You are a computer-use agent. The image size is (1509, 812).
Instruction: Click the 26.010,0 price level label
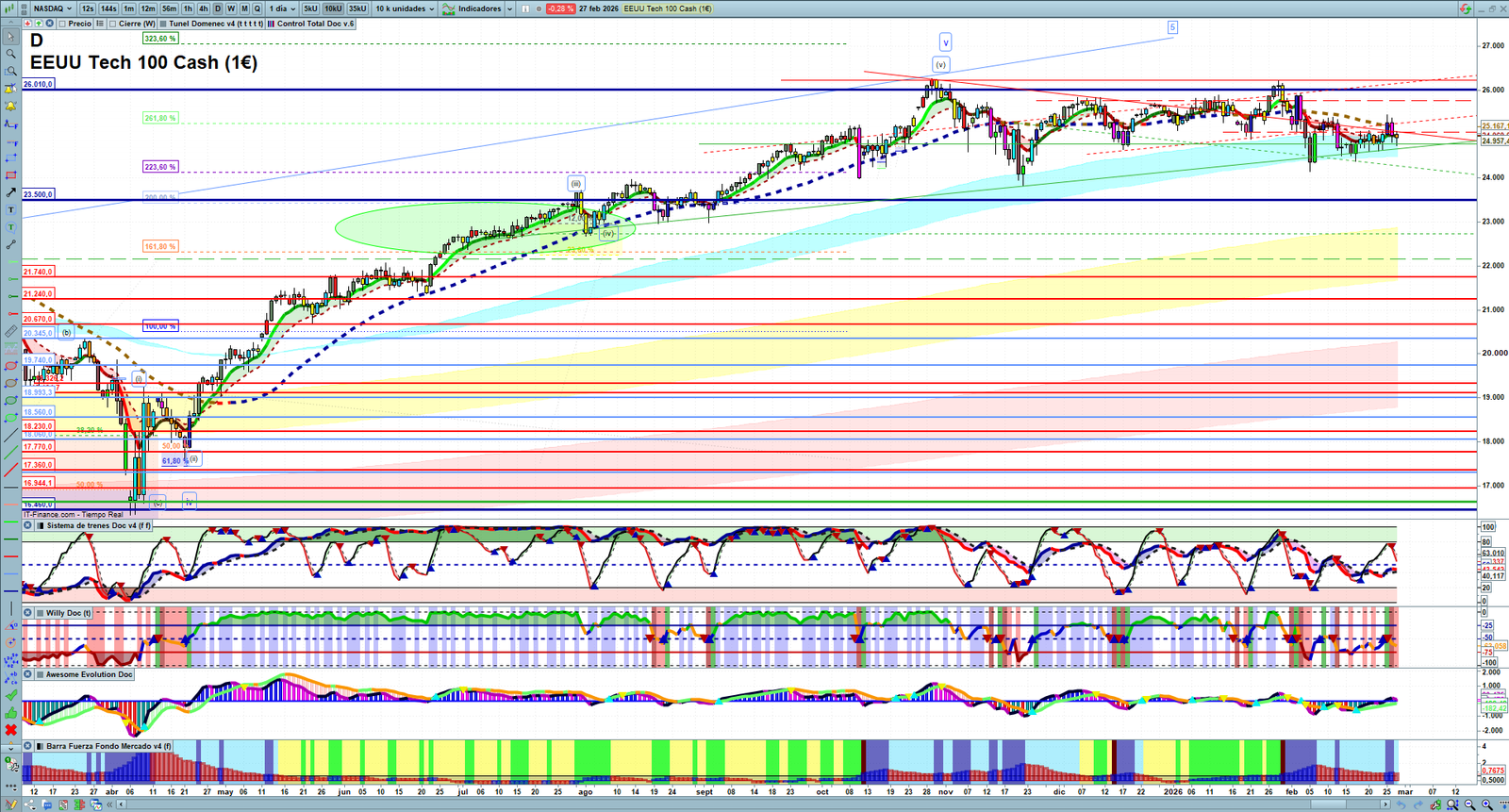(x=38, y=84)
